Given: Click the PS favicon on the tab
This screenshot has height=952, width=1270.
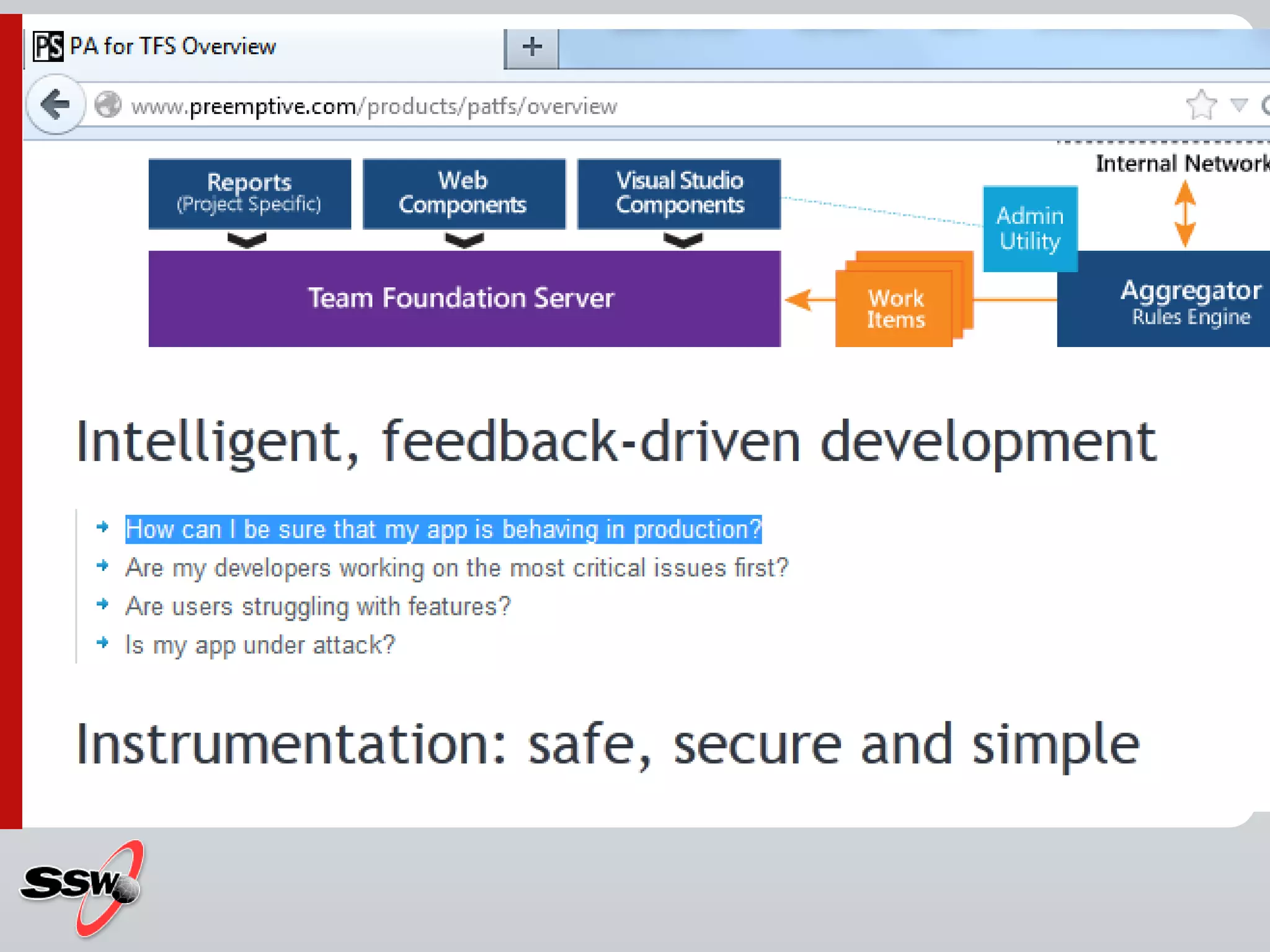Looking at the screenshot, I should pyautogui.click(x=48, y=47).
